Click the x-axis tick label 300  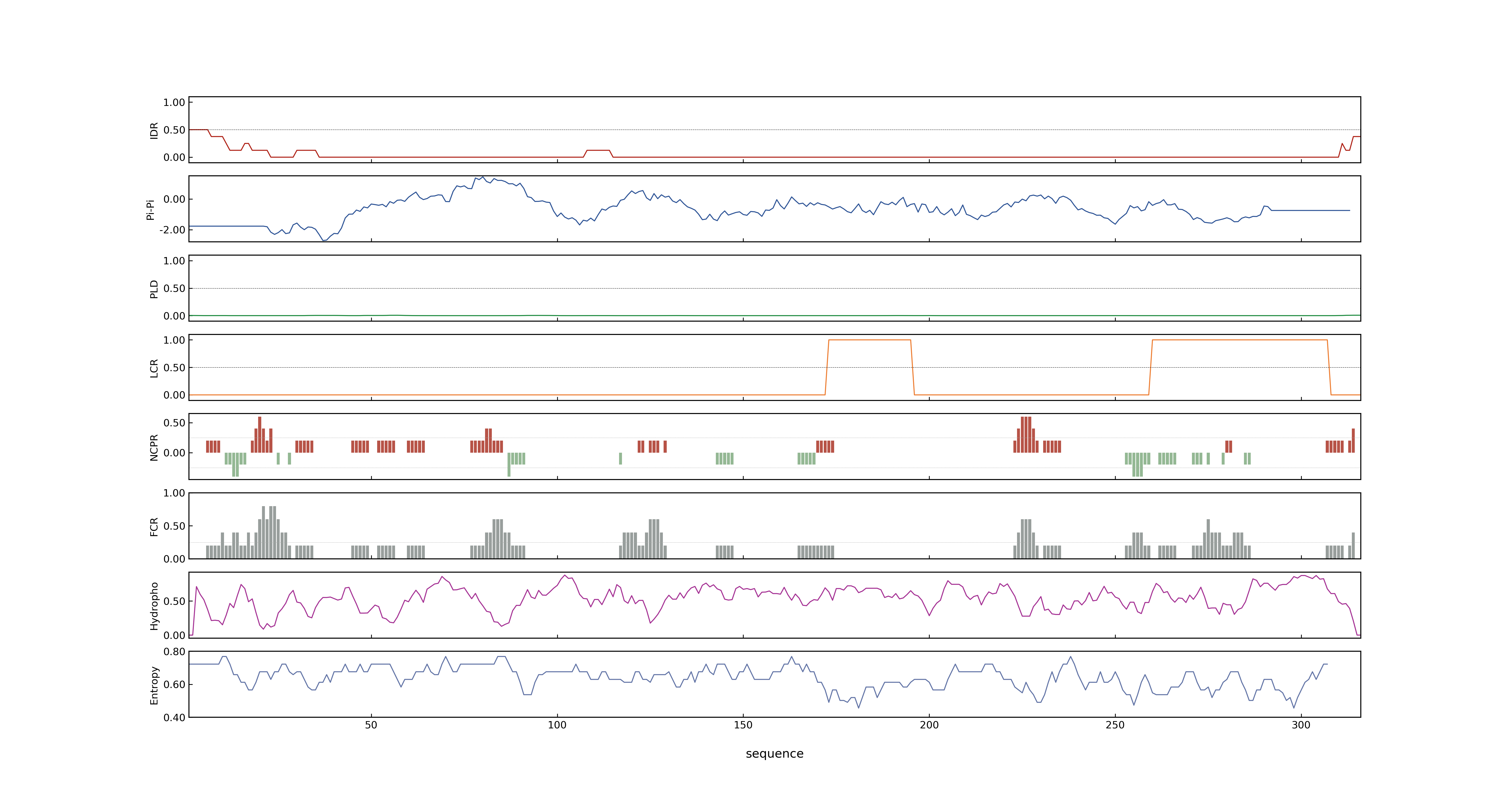[x=1301, y=725]
